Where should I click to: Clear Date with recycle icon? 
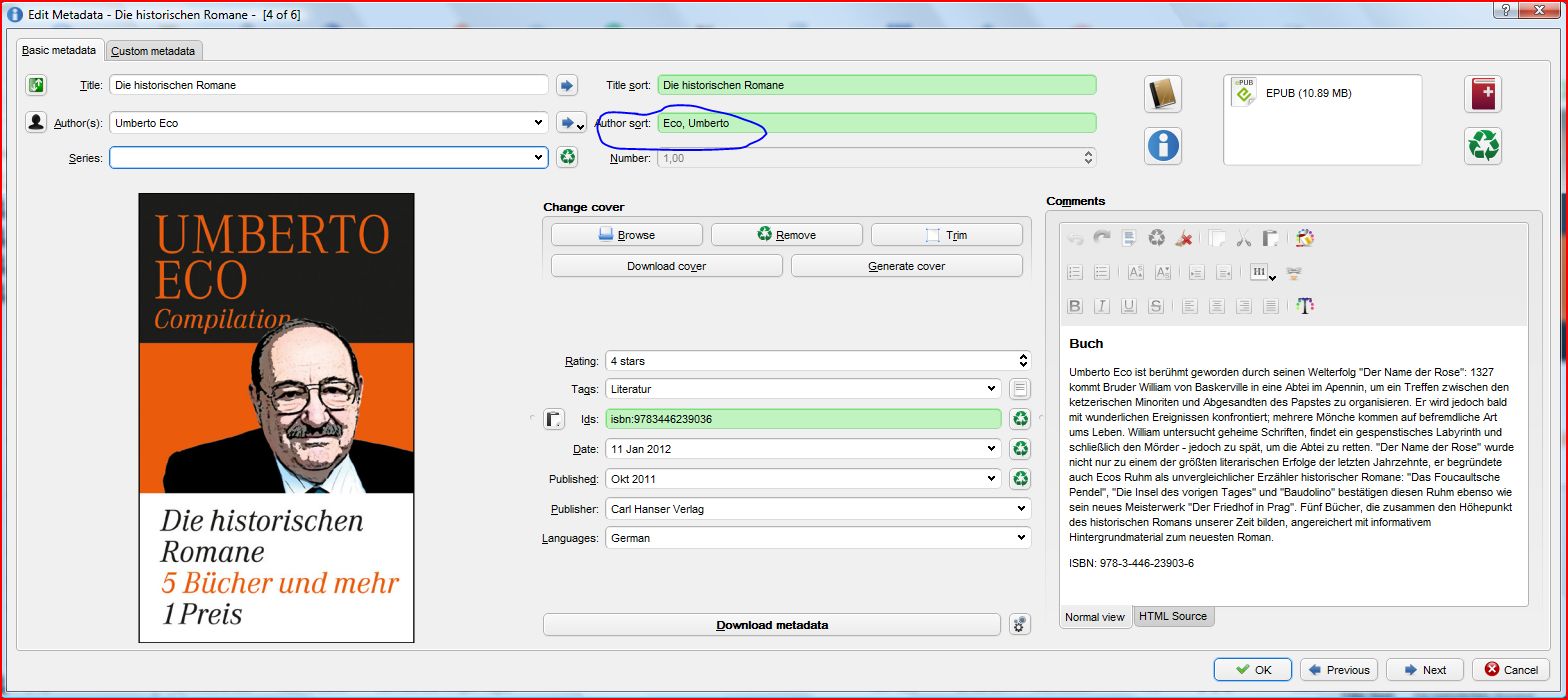[1019, 449]
